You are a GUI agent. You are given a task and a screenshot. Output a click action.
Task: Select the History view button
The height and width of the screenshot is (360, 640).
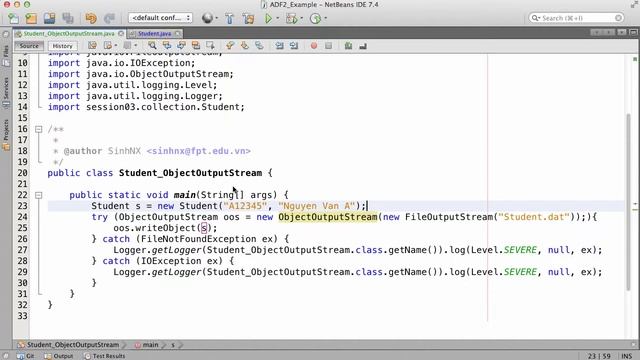(62, 46)
